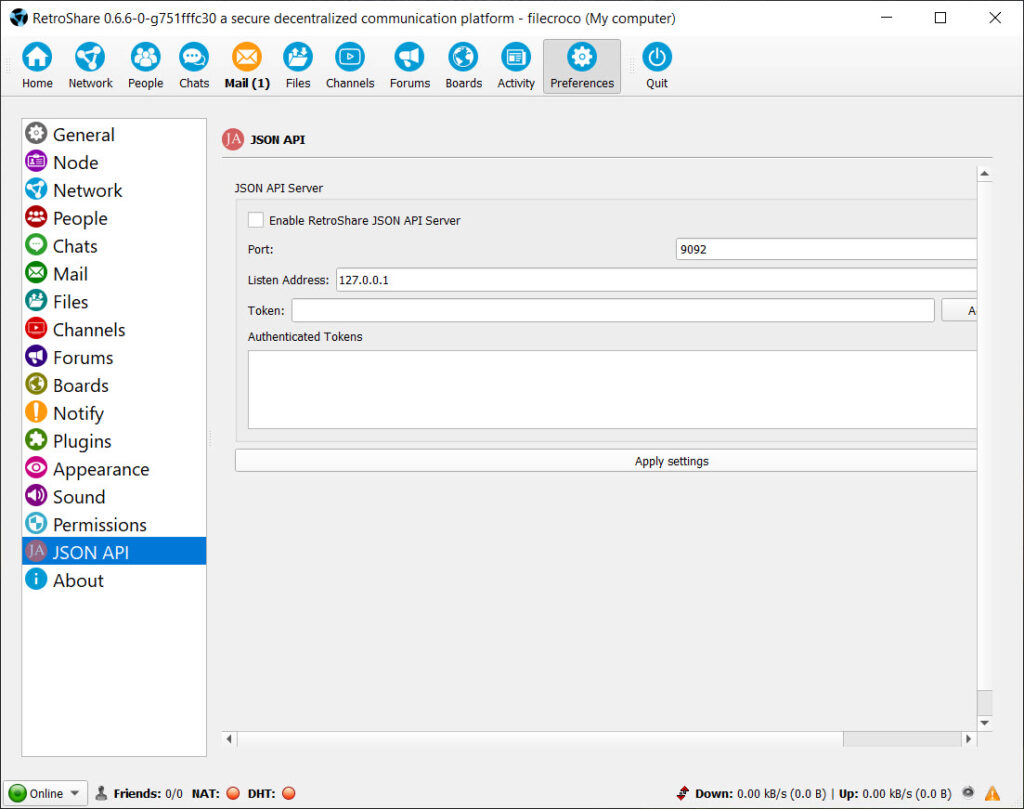Open the Channels toolbar icon
Image resolution: width=1024 pixels, height=809 pixels.
350,65
